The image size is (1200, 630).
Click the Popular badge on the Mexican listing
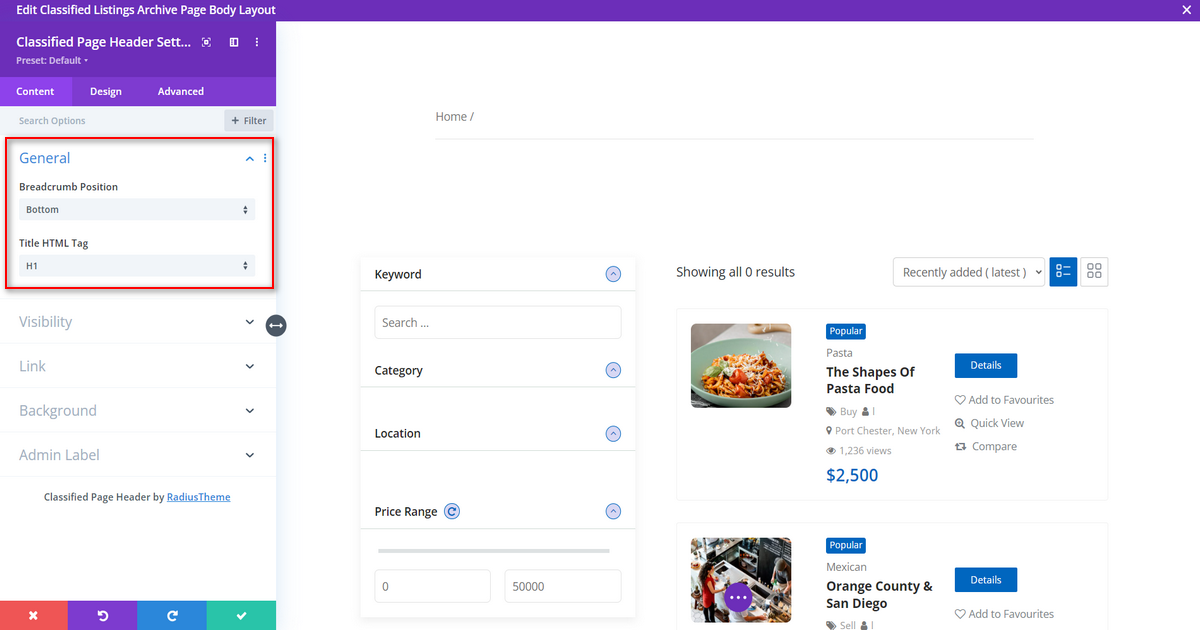846,545
